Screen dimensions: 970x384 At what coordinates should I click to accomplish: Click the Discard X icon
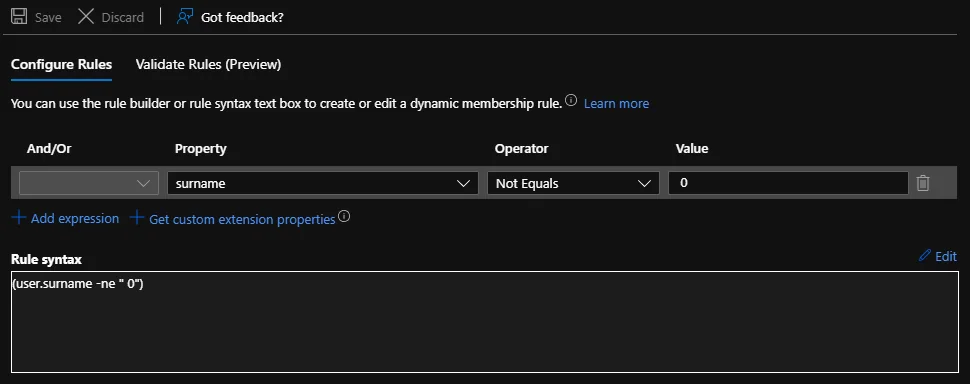[x=86, y=17]
